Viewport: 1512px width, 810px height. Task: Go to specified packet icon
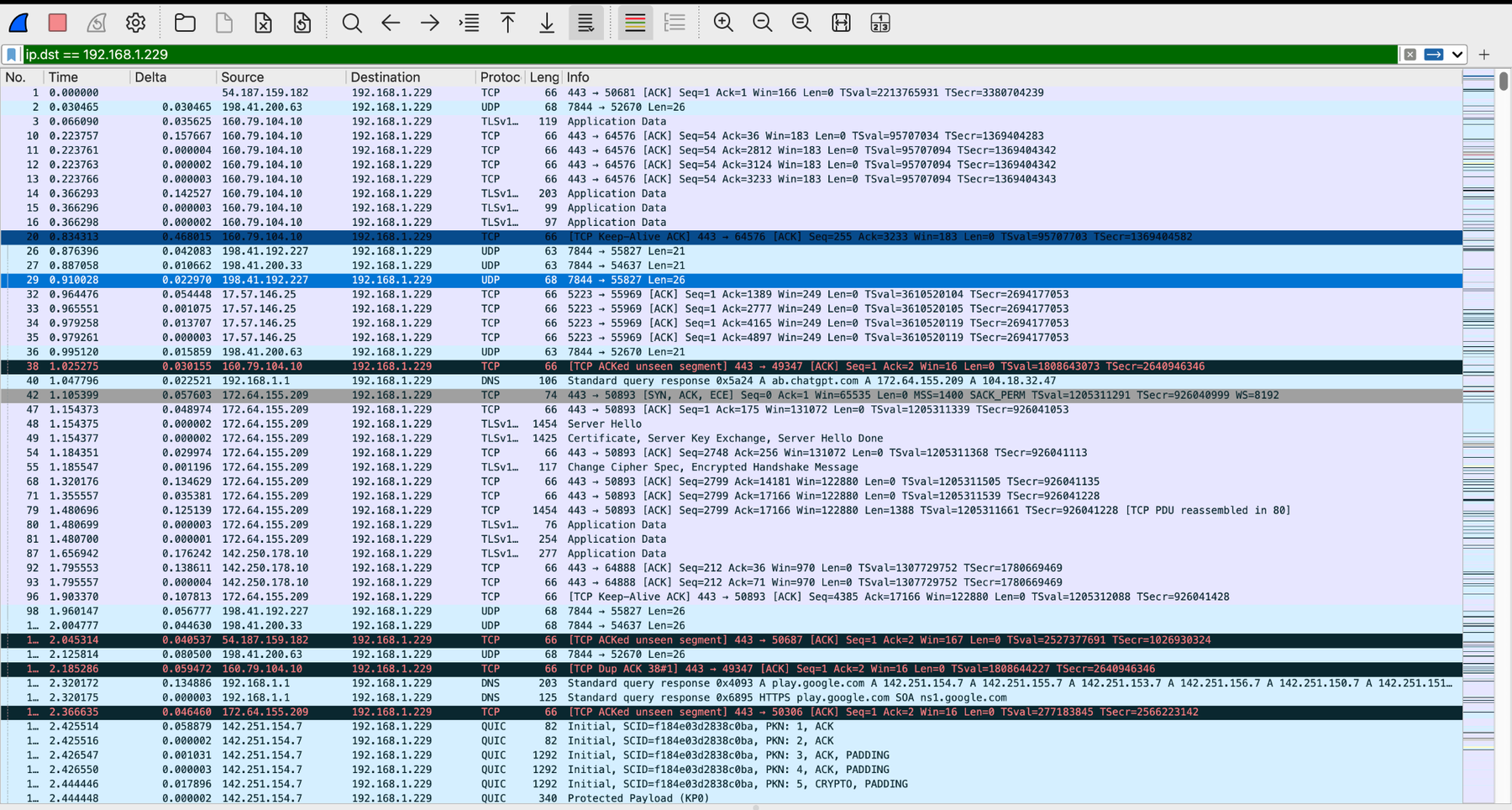[x=469, y=23]
